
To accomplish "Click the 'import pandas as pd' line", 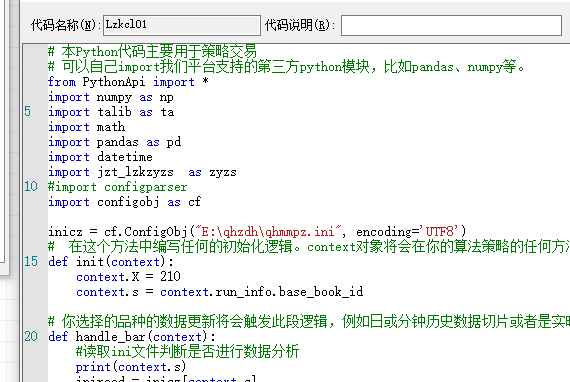I will point(115,142).
